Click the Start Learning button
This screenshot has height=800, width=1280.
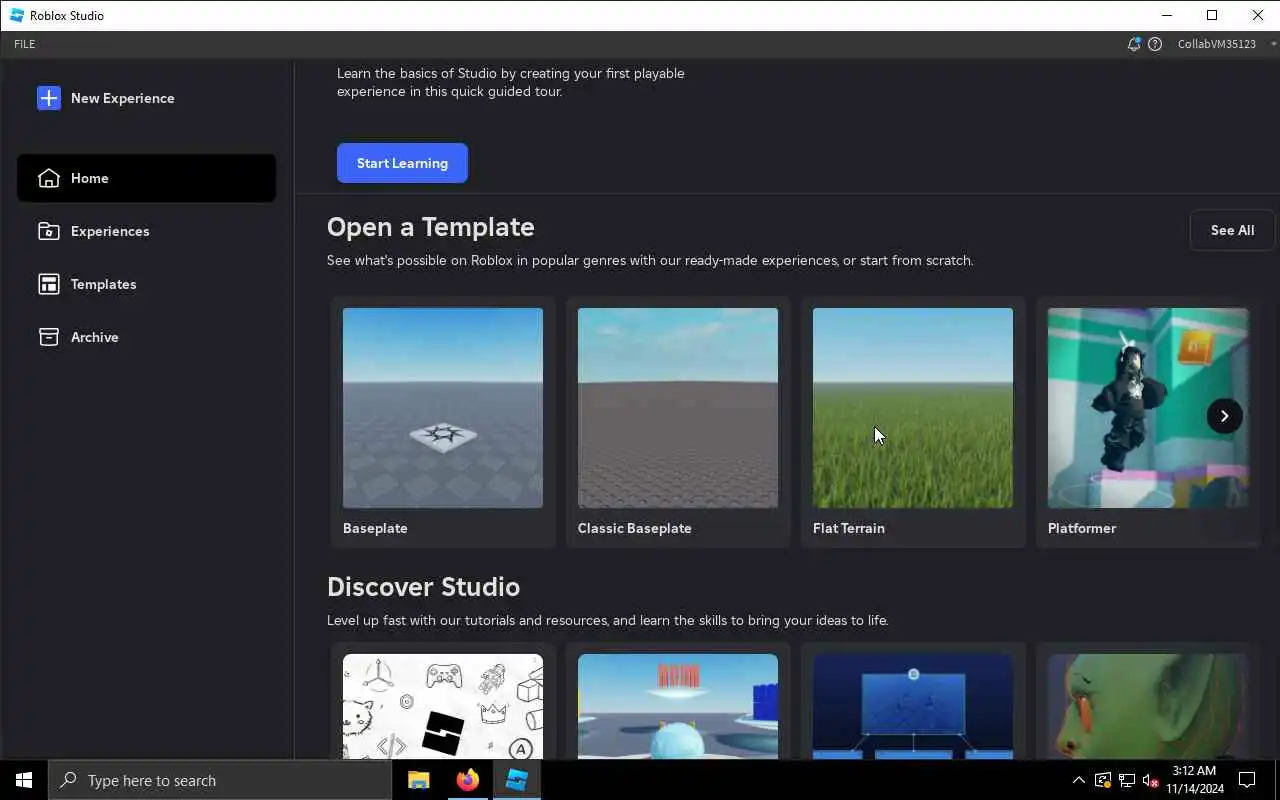[402, 163]
